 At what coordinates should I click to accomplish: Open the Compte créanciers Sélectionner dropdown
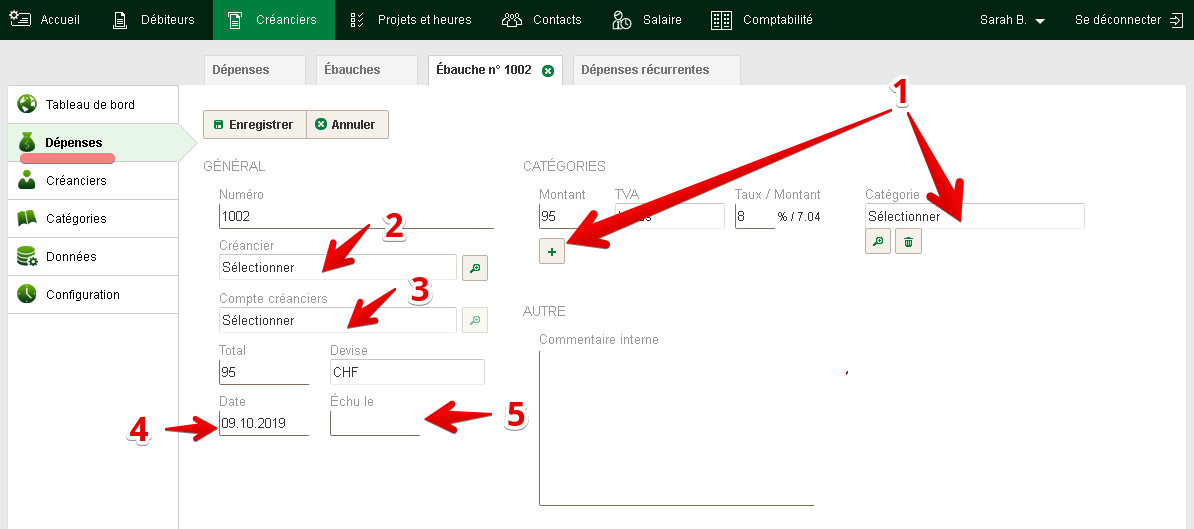pos(338,320)
